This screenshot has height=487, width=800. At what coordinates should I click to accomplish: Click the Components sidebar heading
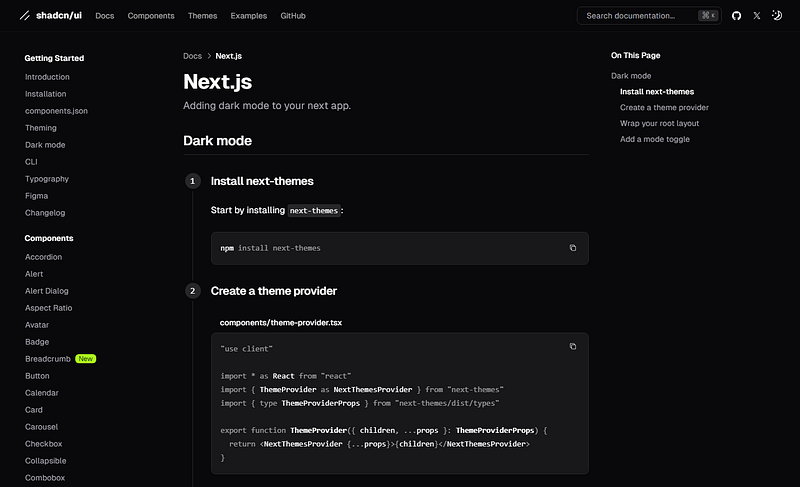[49, 238]
